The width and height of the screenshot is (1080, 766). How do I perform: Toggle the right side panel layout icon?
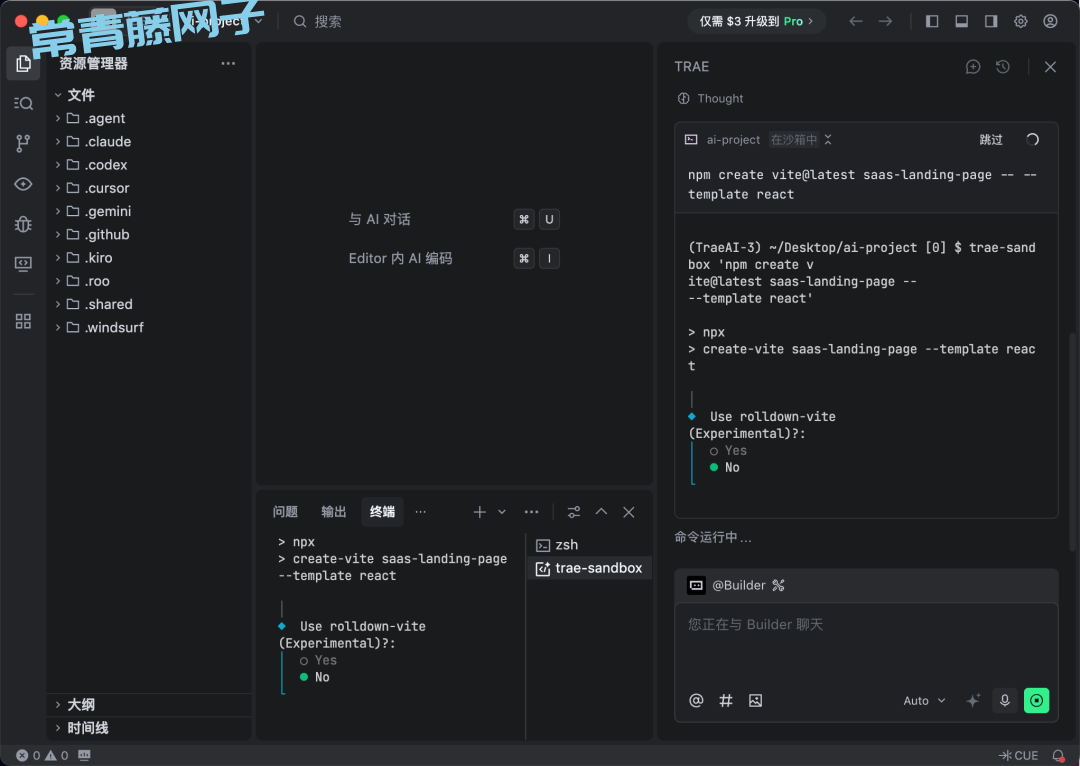pos(991,21)
